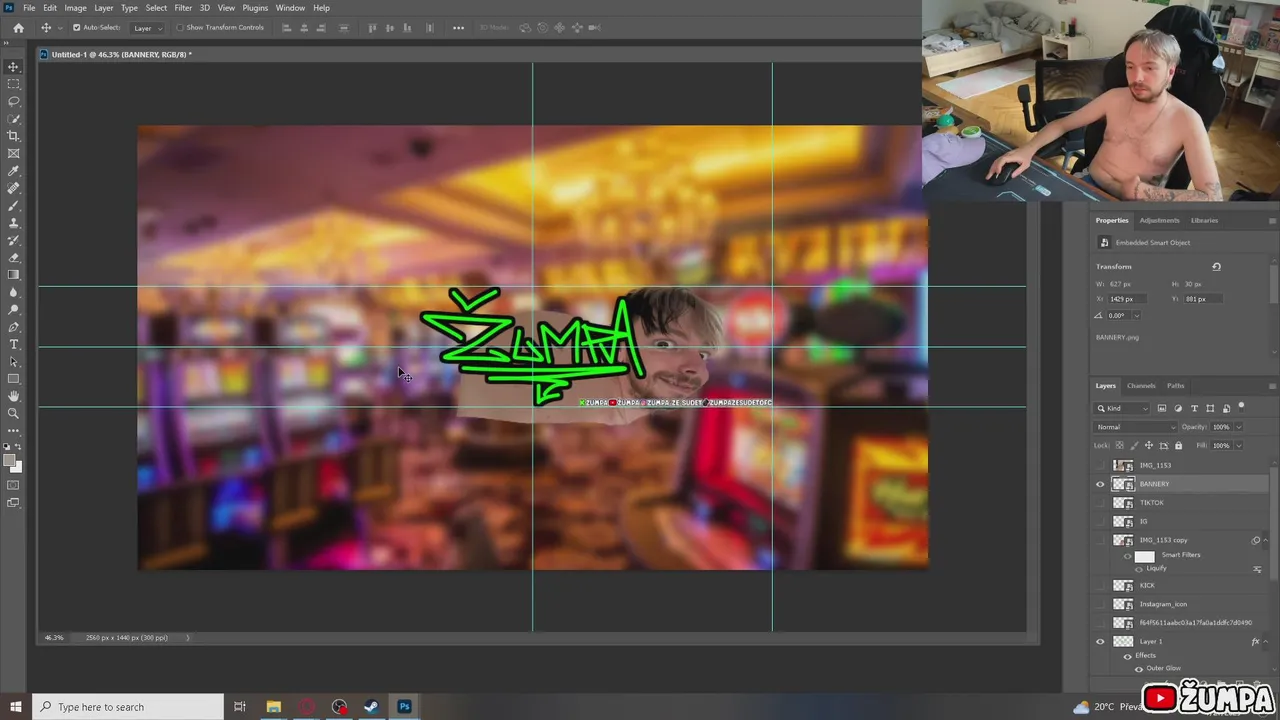This screenshot has height=720, width=1280.
Task: Open the Move tool preset picker arrow
Action: point(59,28)
